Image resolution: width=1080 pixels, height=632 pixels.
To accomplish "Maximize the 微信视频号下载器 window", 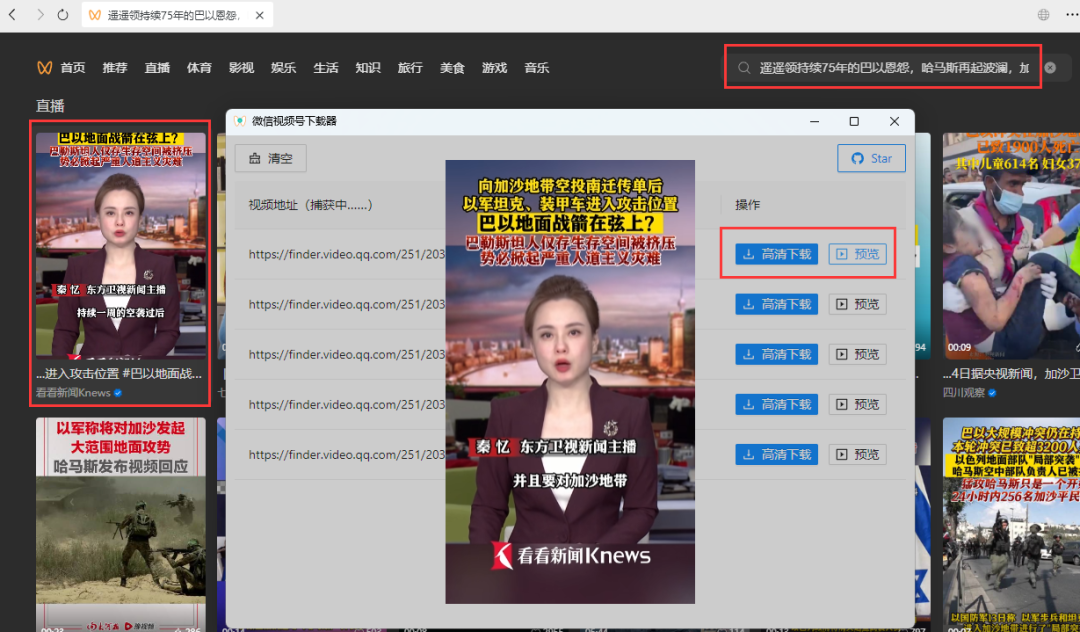I will (854, 121).
